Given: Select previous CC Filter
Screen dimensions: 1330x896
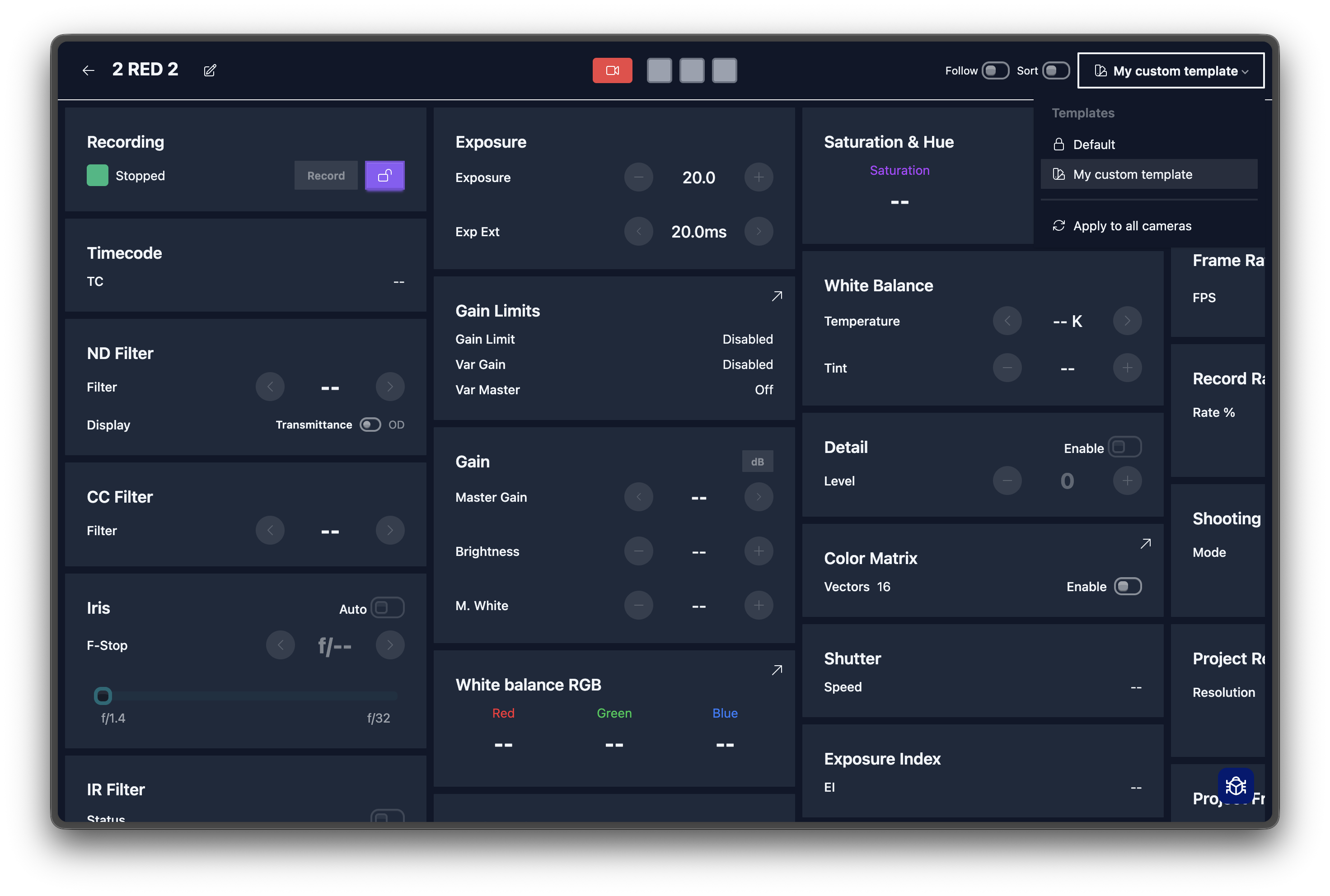Looking at the screenshot, I should click(270, 530).
